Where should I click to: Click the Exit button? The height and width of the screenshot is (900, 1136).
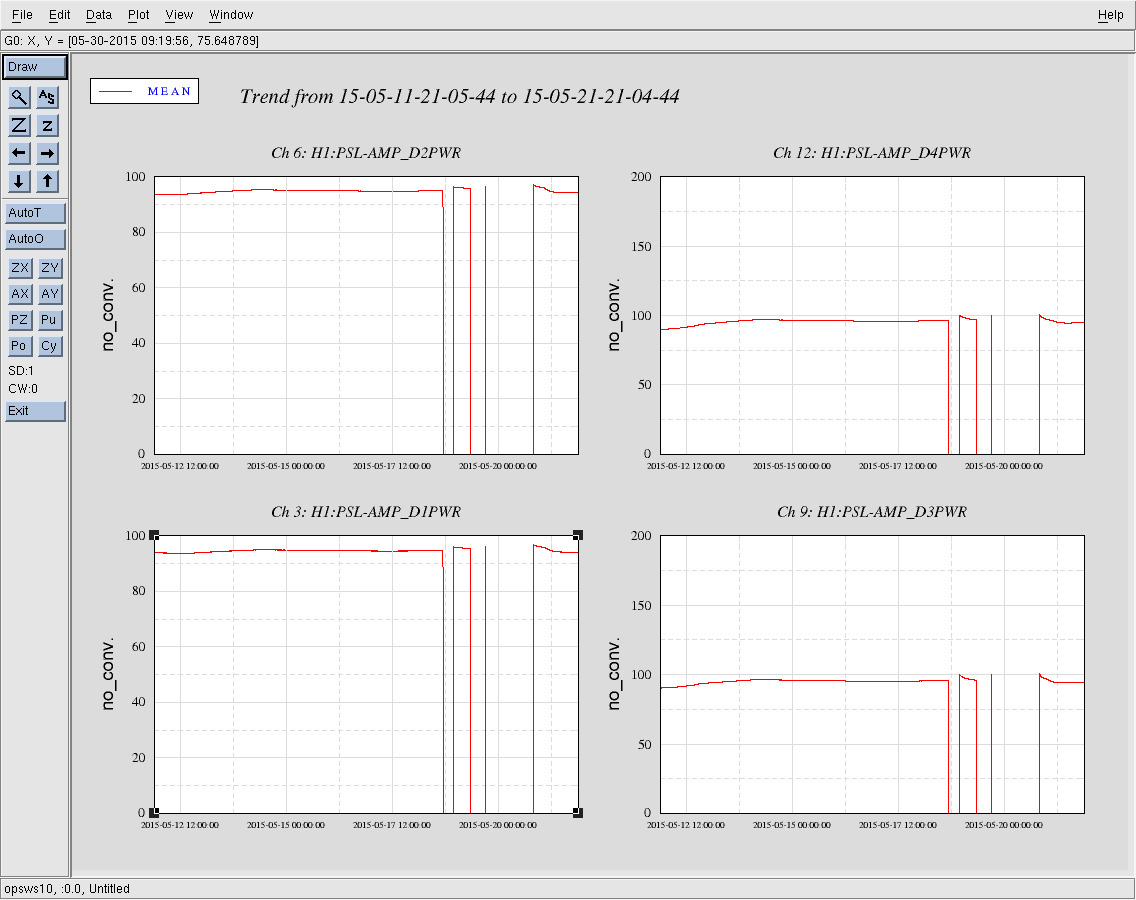point(35,412)
